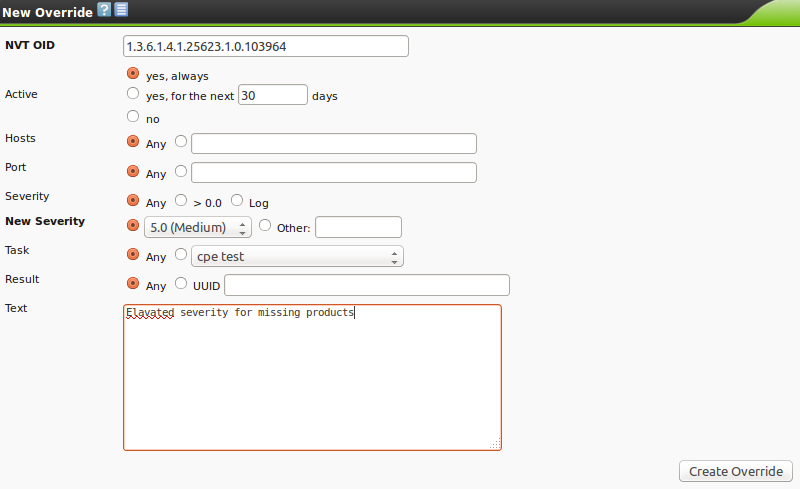This screenshot has height=489, width=800.
Task: Open the help icon beside New Override
Action: (x=104, y=9)
